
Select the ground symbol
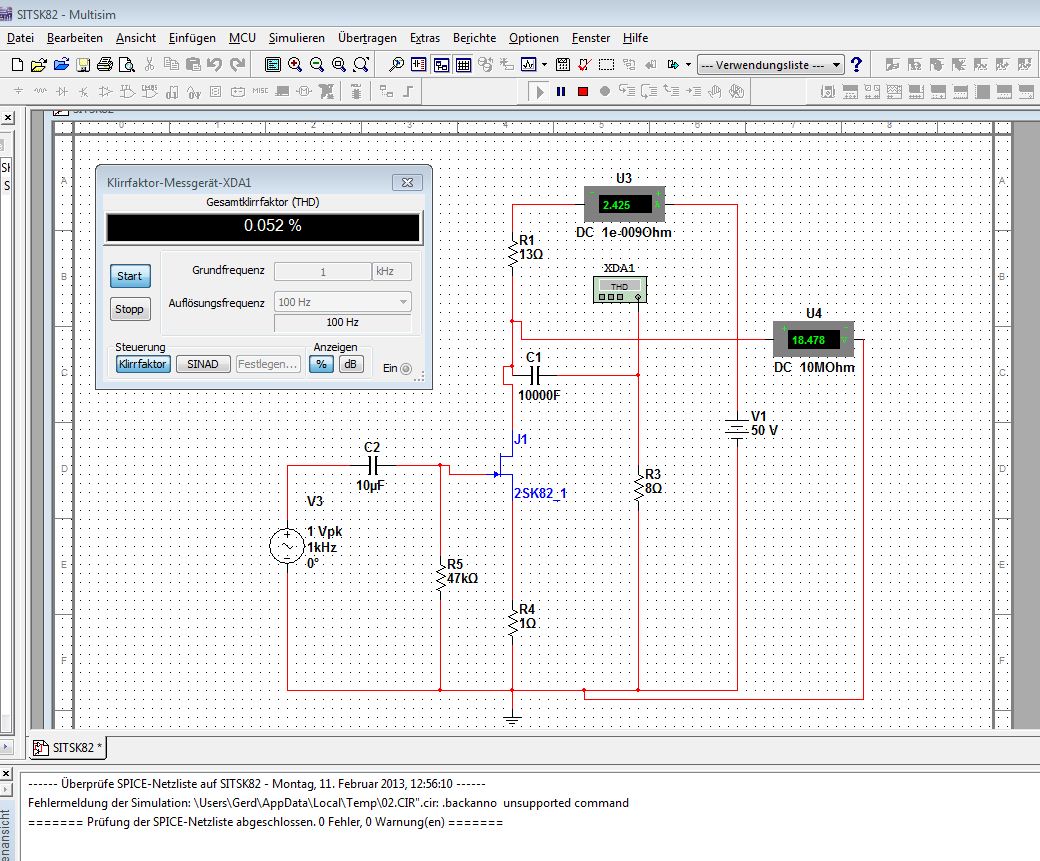511,720
